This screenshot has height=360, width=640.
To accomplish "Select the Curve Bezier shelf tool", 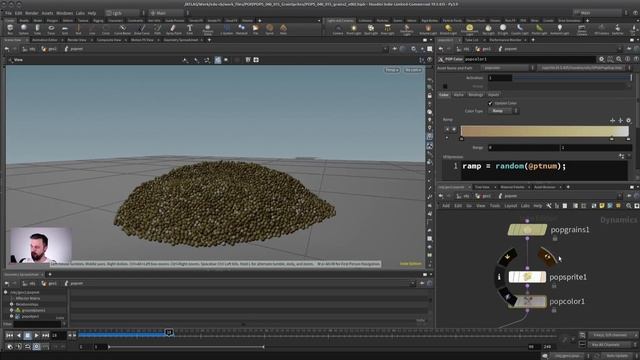I will tap(122, 29).
